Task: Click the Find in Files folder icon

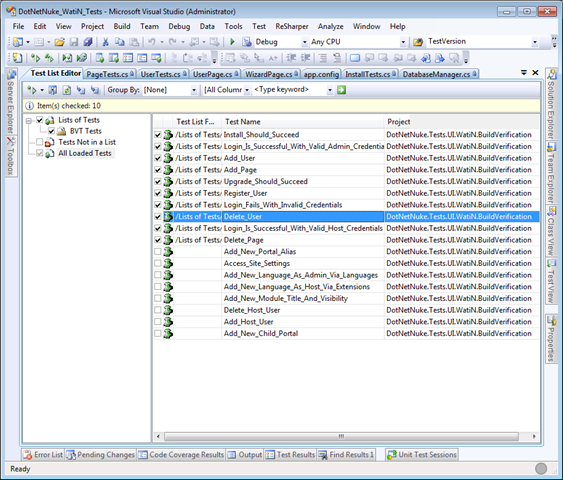Action: pyautogui.click(x=418, y=42)
